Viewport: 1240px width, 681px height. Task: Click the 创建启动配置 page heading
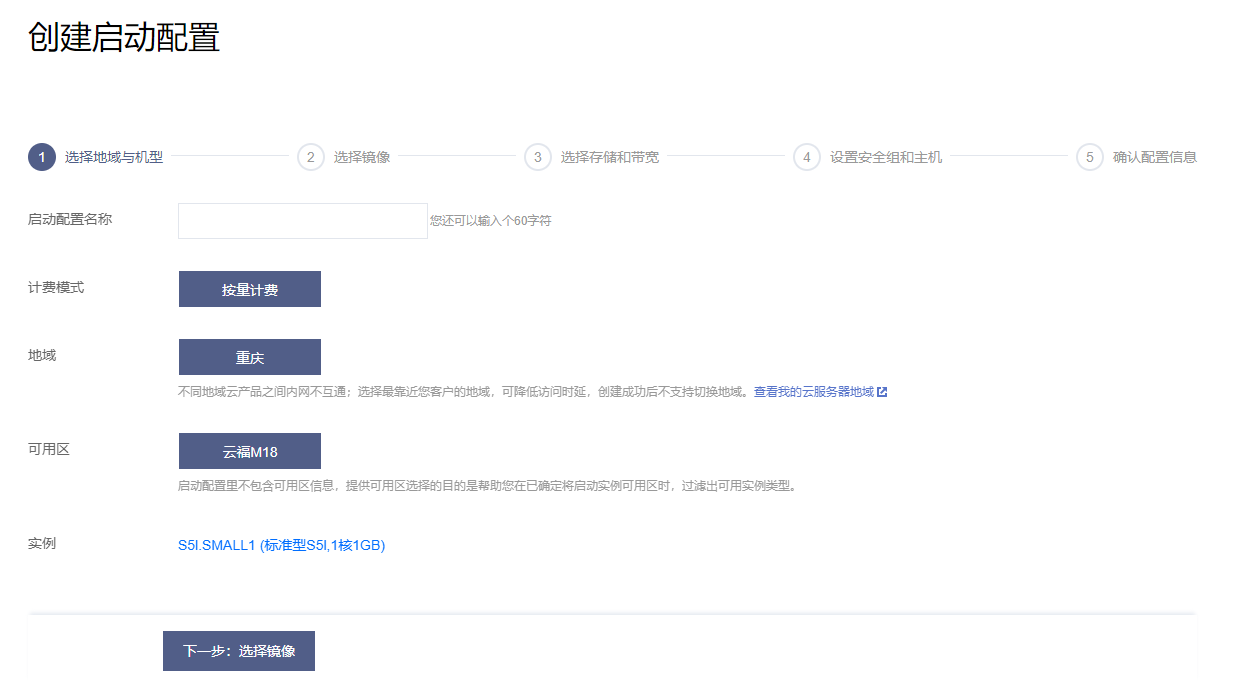(124, 37)
